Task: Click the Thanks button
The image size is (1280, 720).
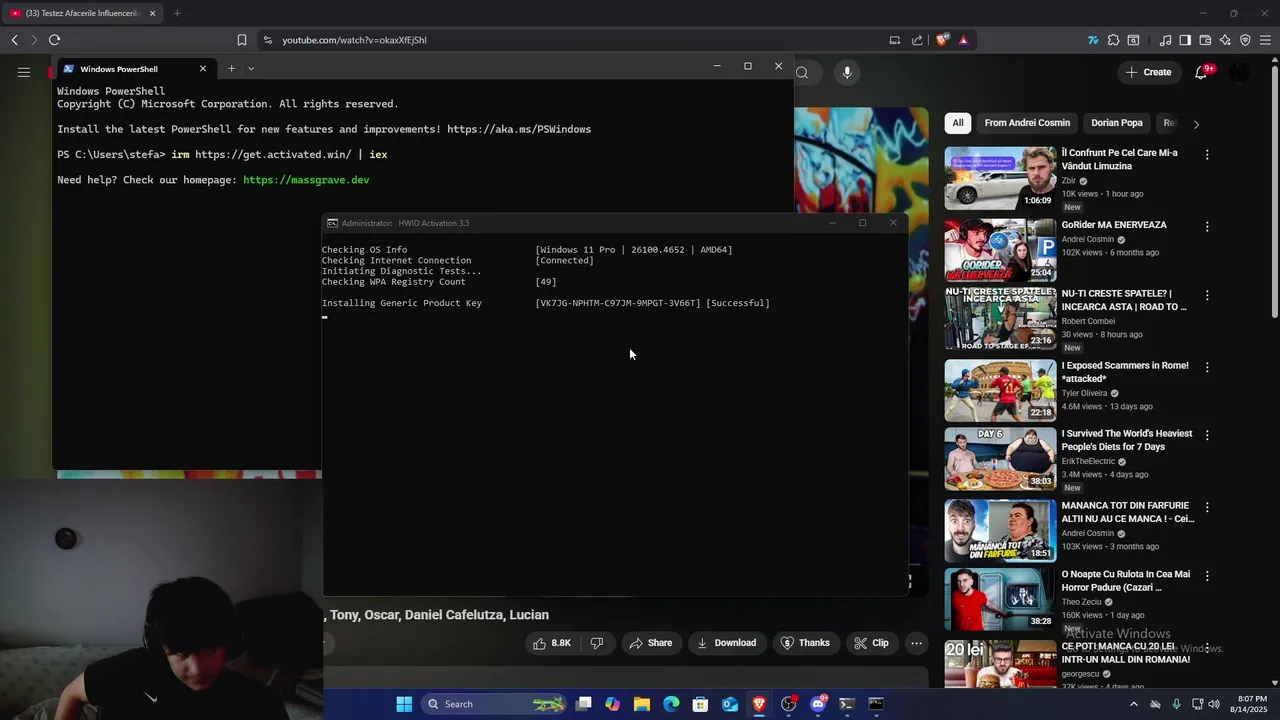Action: [x=805, y=643]
